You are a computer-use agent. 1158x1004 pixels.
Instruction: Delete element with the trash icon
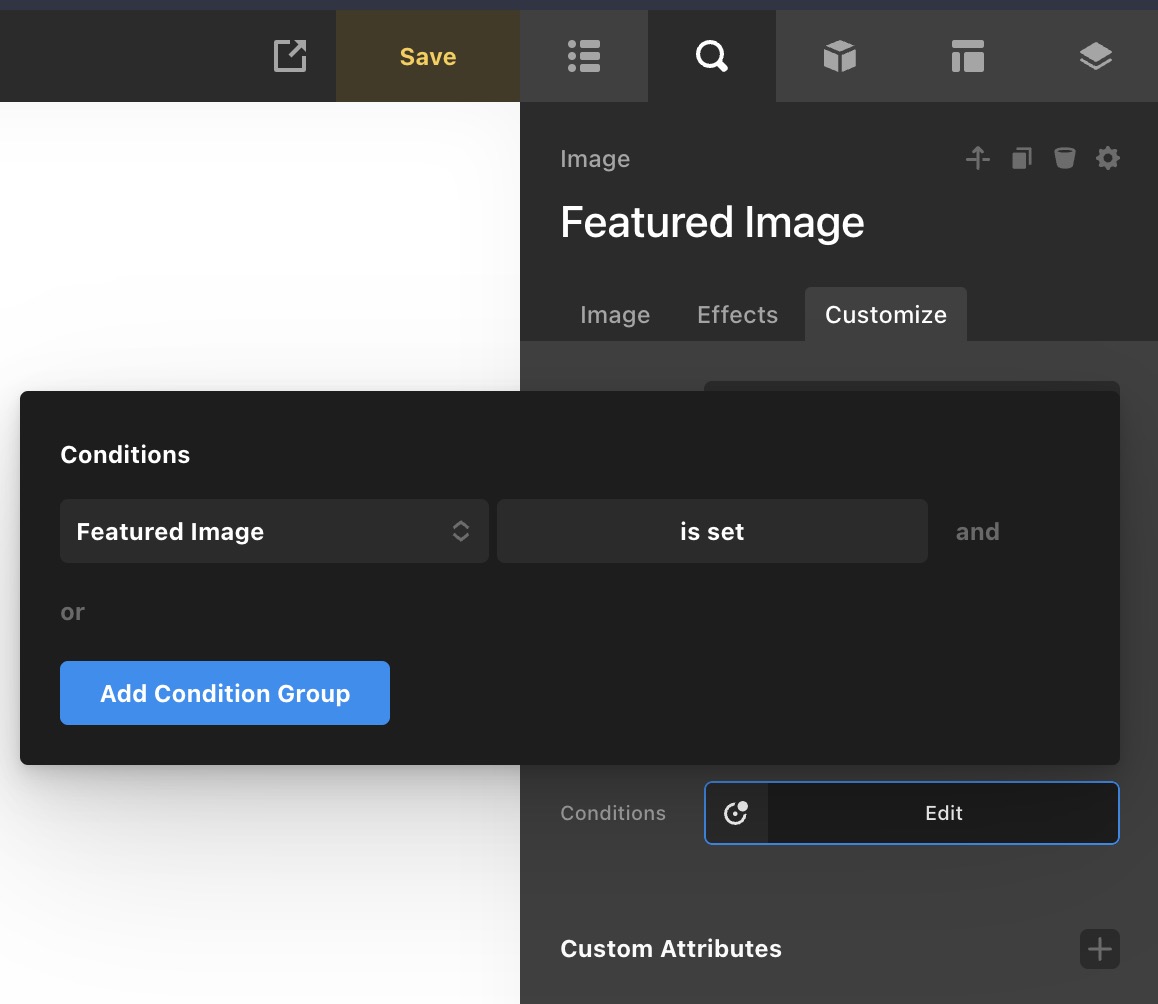(1064, 158)
